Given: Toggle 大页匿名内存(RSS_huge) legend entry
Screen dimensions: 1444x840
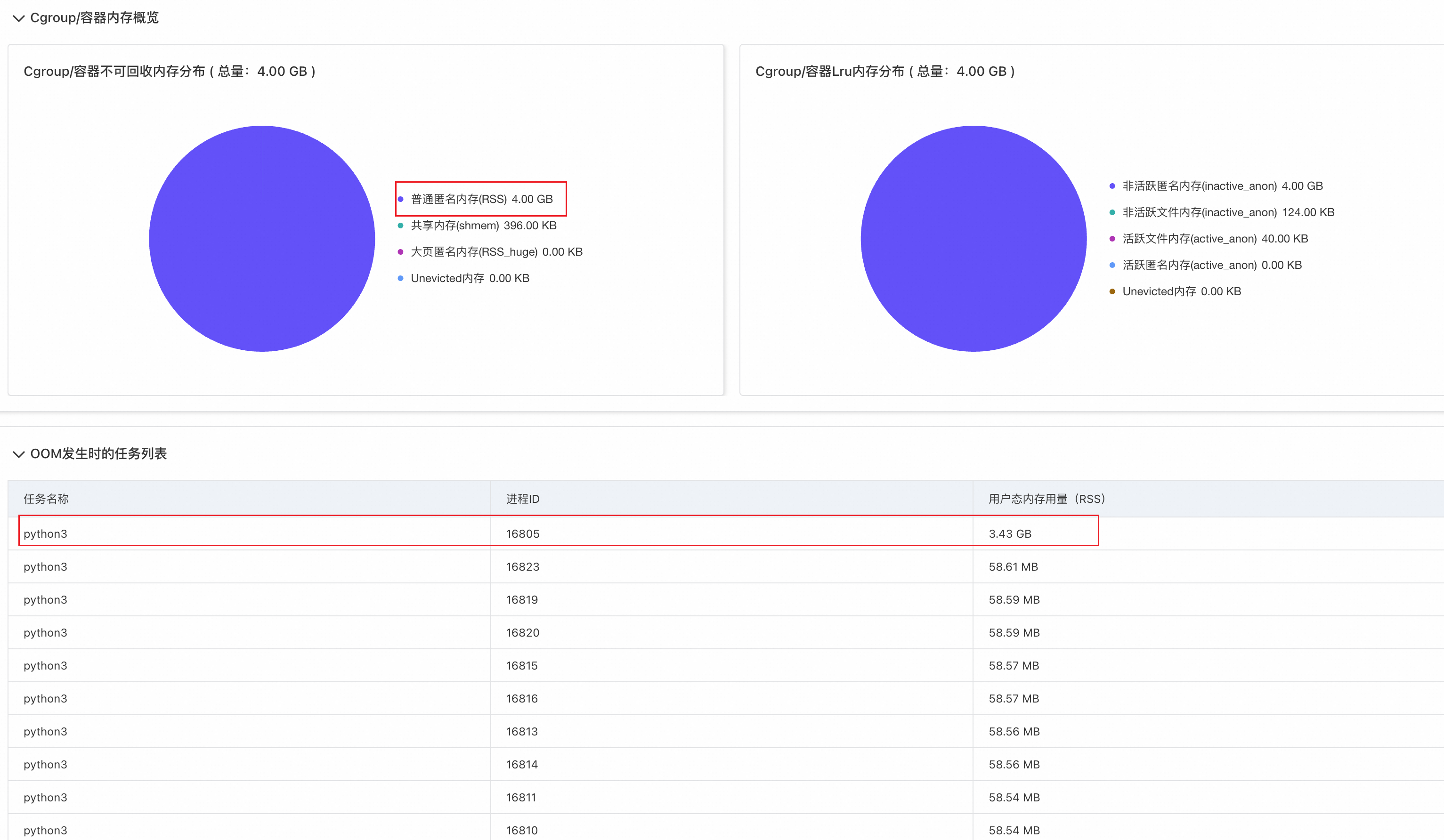Looking at the screenshot, I should click(495, 252).
